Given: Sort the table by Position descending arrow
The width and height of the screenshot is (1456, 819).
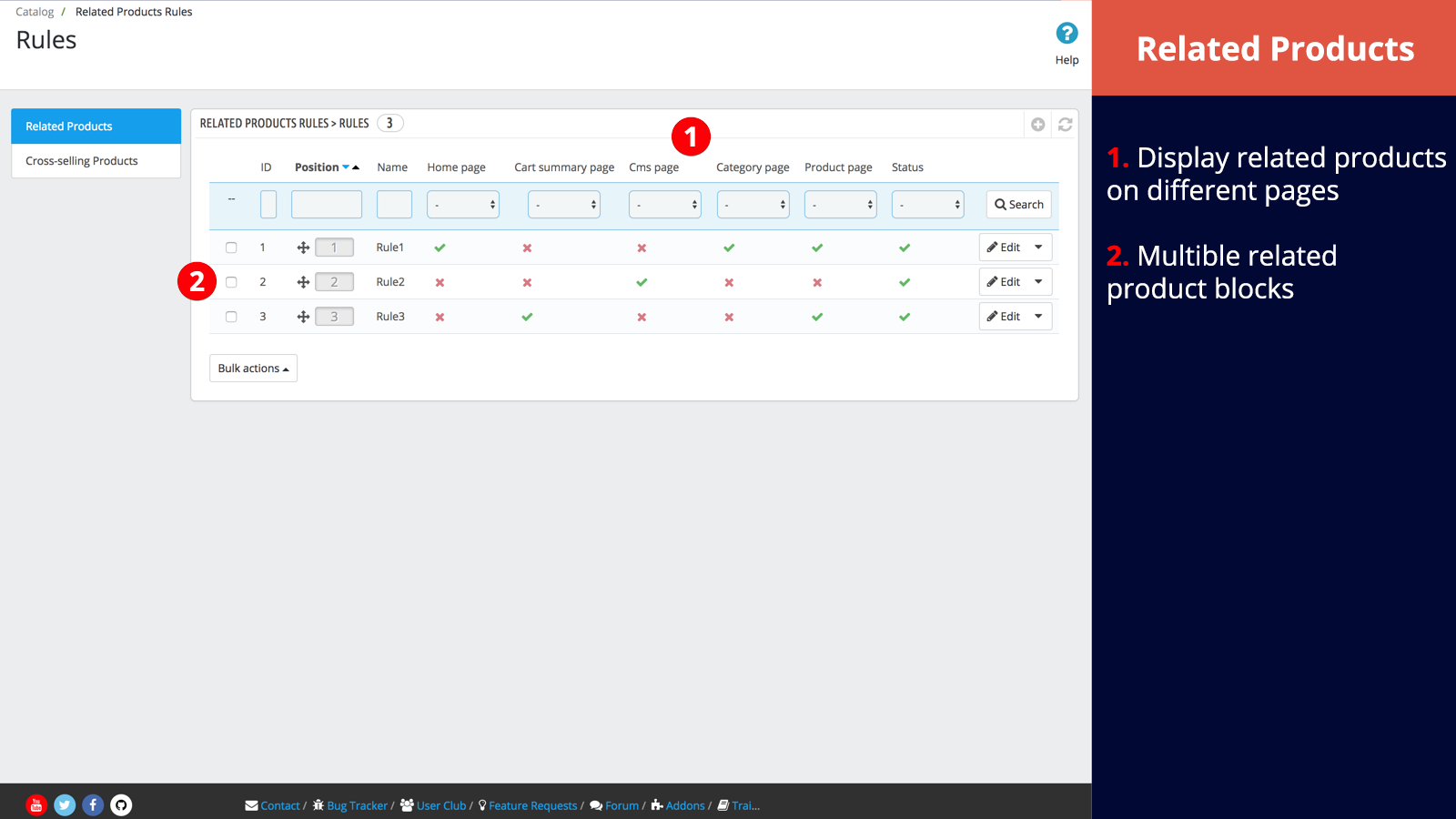Looking at the screenshot, I should (x=346, y=167).
